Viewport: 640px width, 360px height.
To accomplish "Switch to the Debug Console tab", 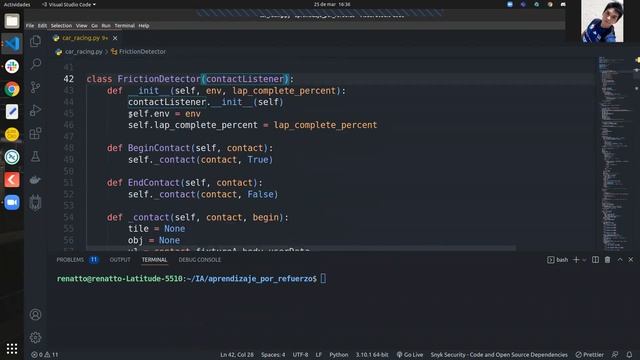I will tap(200, 260).
